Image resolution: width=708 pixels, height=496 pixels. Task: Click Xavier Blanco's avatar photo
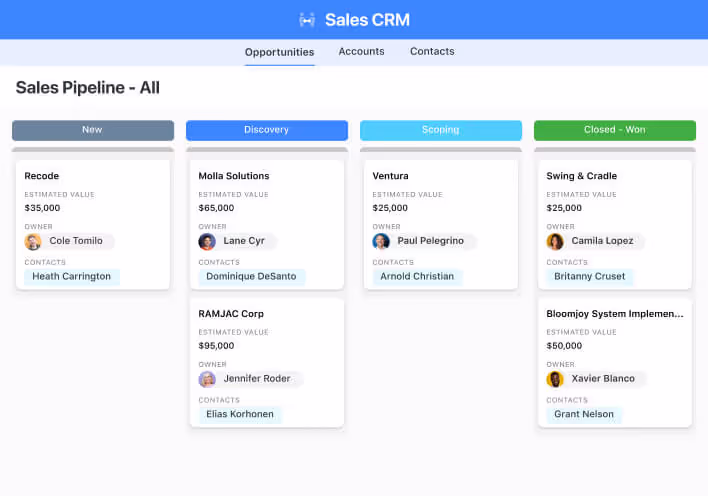coord(555,379)
